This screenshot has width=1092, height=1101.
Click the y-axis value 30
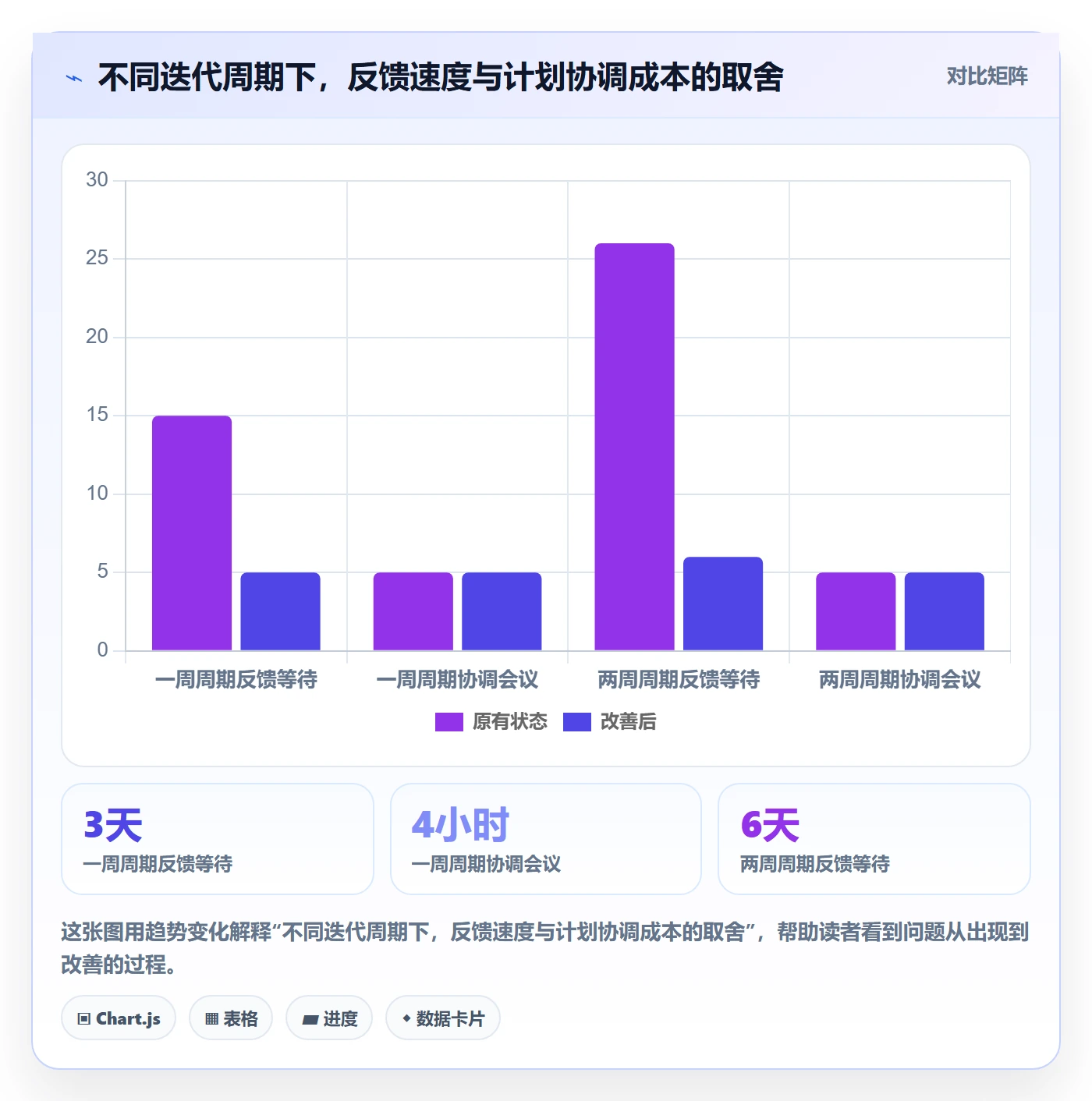tap(97, 180)
